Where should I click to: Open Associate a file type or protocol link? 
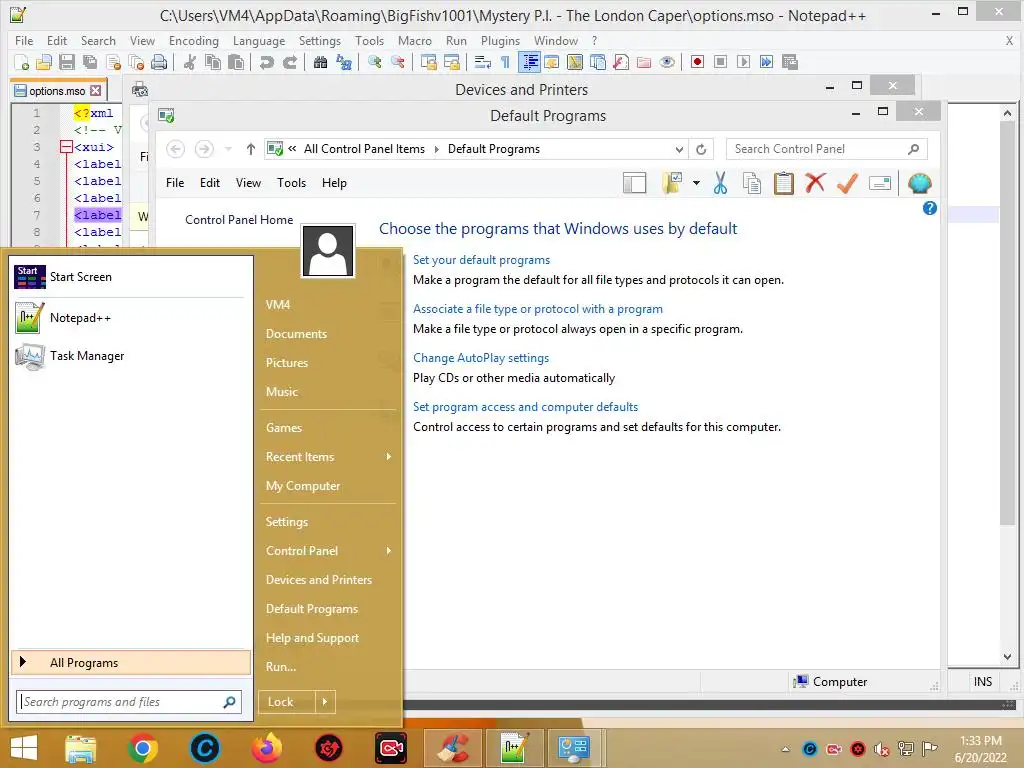tap(537, 309)
